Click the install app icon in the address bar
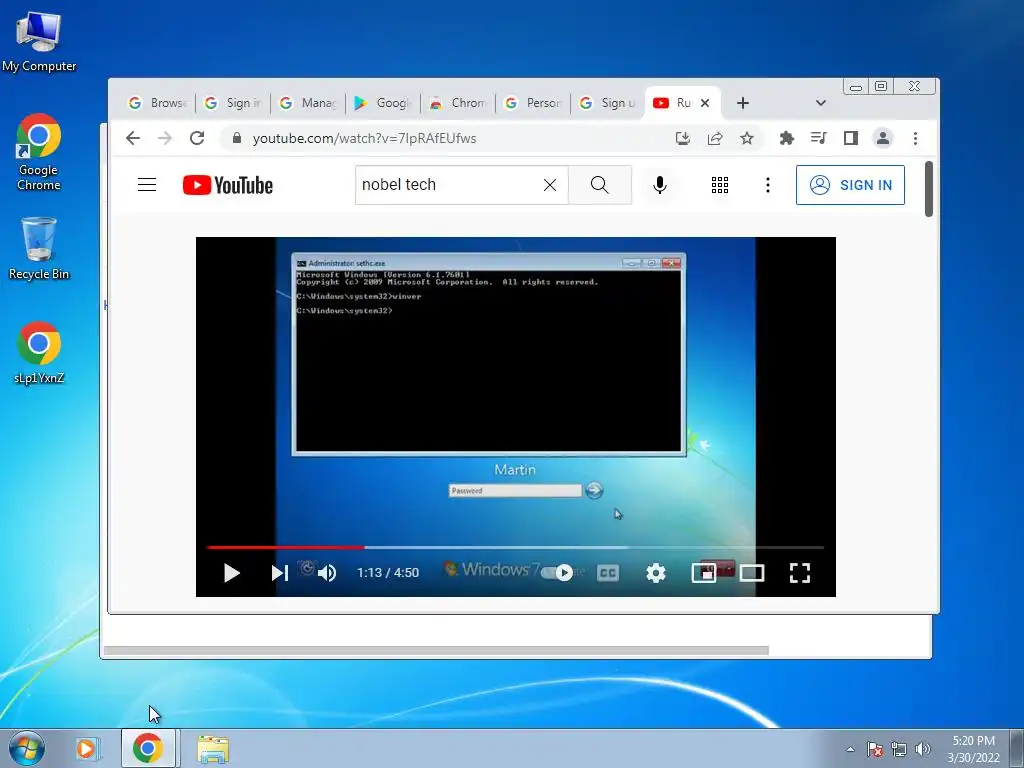1024x768 pixels. pos(682,138)
